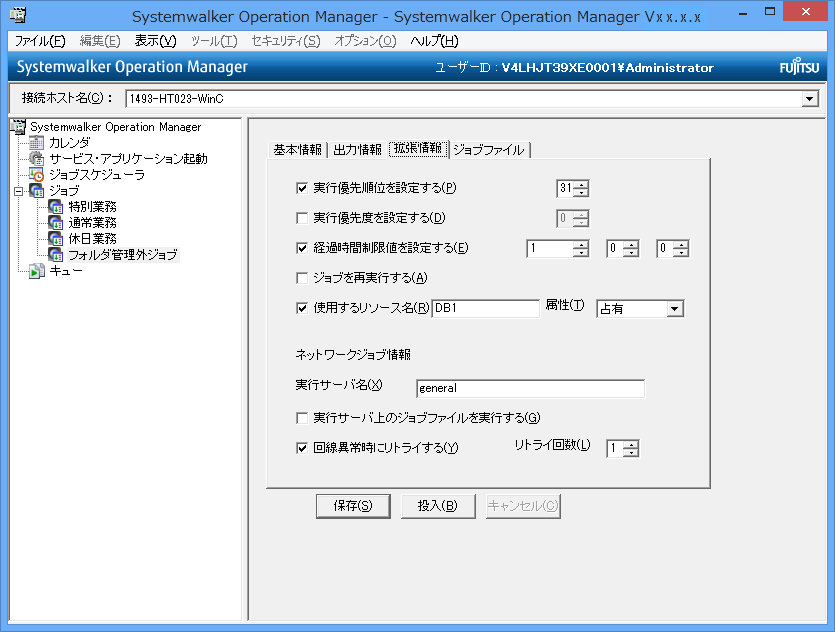Switch to the 基本情報 tab

tap(298, 150)
